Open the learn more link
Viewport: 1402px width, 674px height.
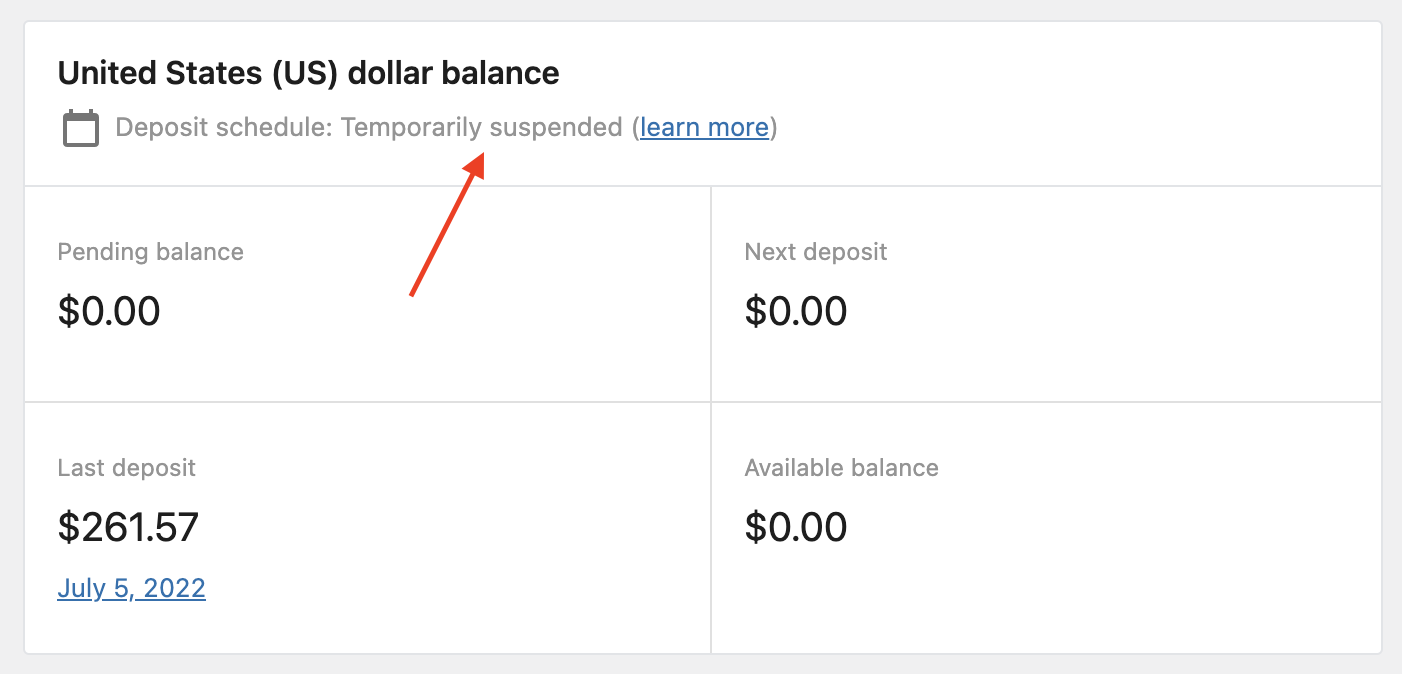click(x=704, y=127)
